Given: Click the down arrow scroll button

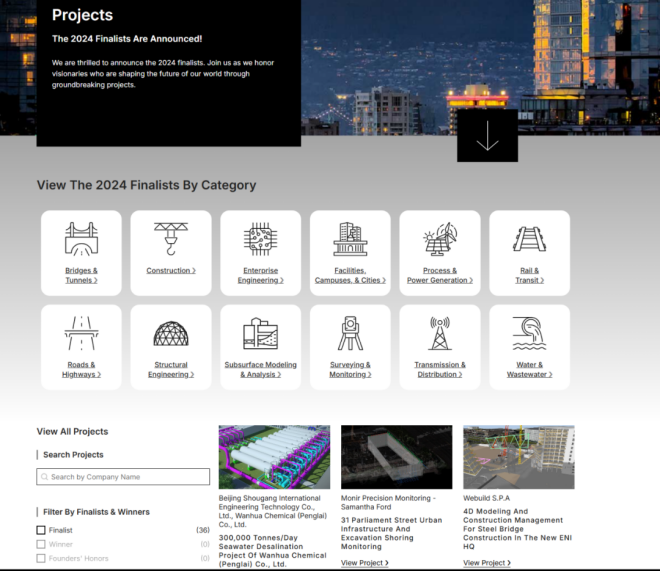Looking at the screenshot, I should [487, 138].
